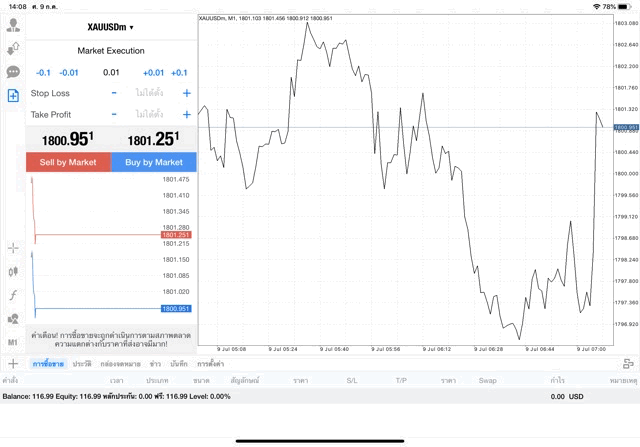Increase the Take Profit value
The height and width of the screenshot is (447, 640).
(x=186, y=115)
